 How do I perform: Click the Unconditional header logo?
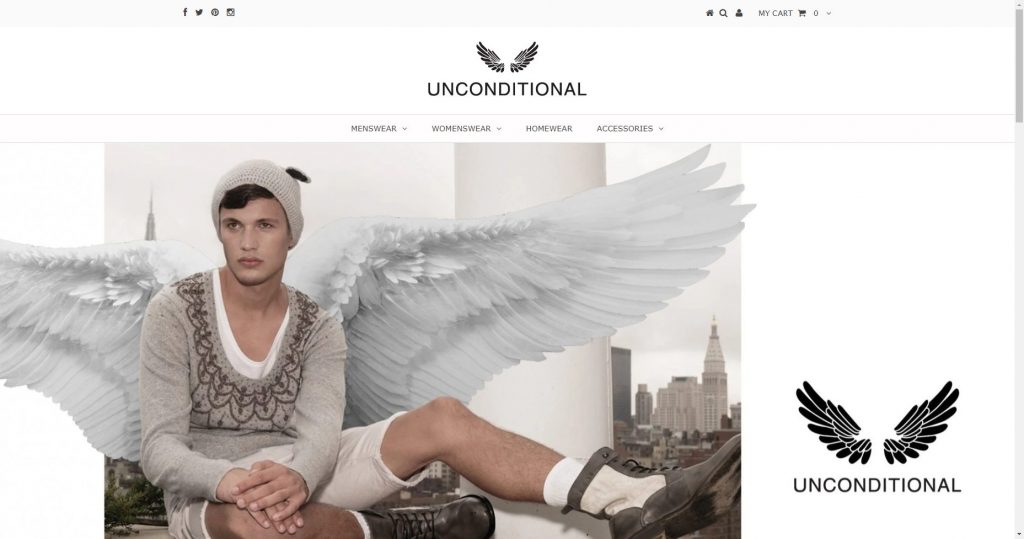tap(507, 69)
